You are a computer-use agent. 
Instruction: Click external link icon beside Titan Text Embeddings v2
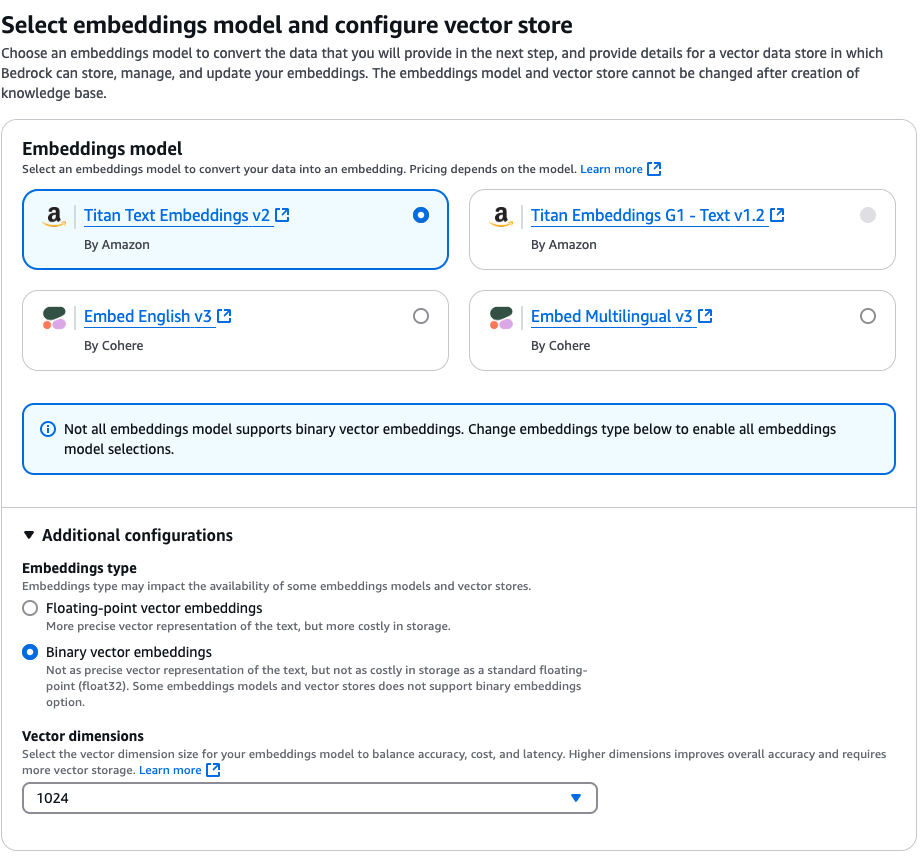tap(282, 215)
